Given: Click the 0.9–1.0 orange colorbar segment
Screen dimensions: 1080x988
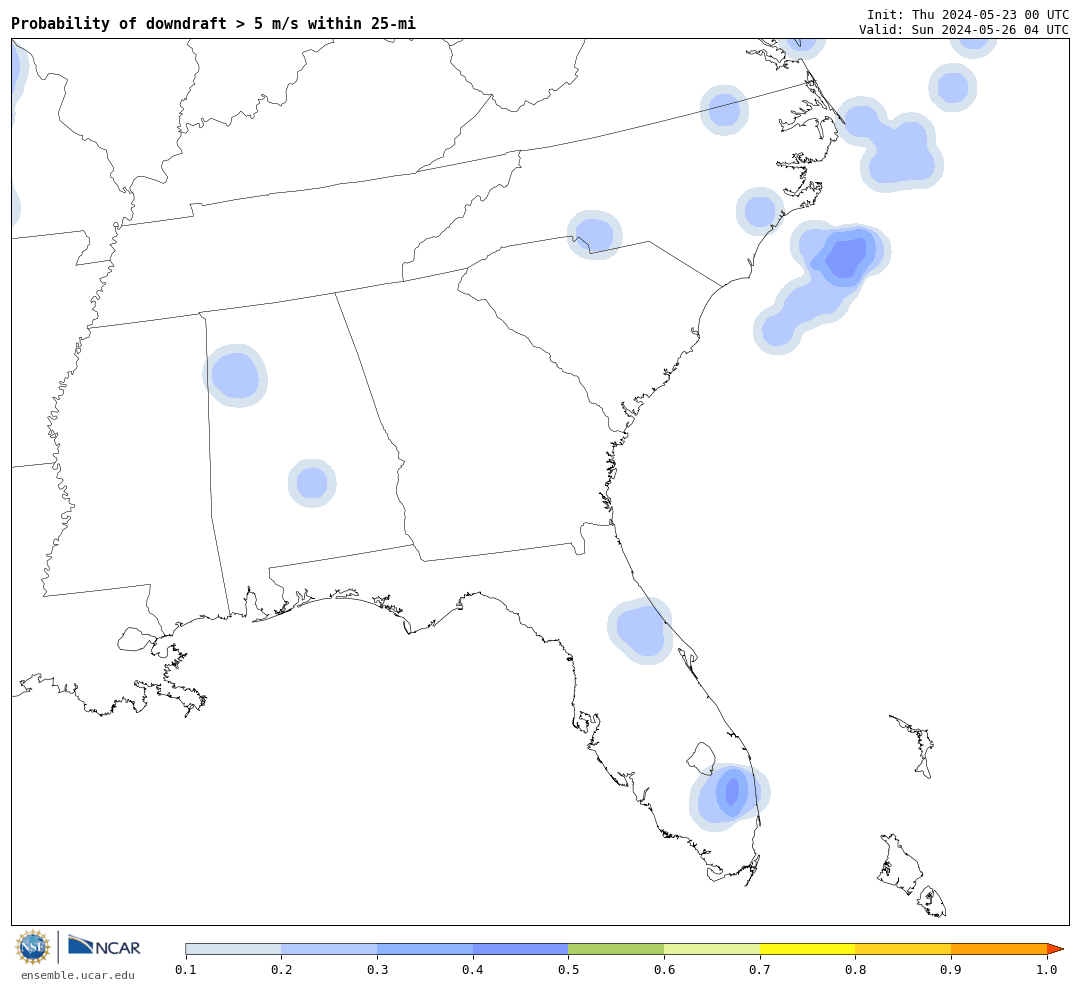Looking at the screenshot, I should (999, 949).
